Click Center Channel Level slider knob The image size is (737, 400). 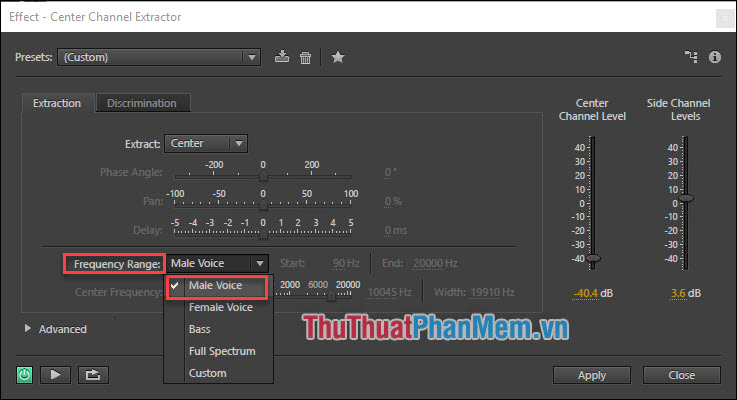[x=593, y=258]
